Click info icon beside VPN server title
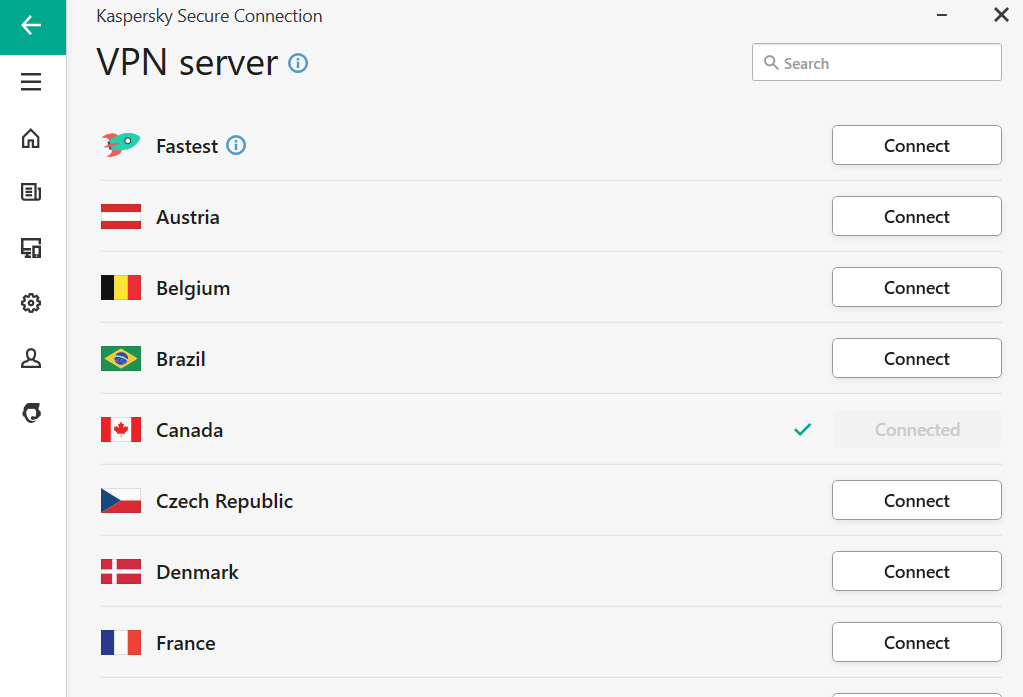Image resolution: width=1023 pixels, height=697 pixels. [x=298, y=63]
